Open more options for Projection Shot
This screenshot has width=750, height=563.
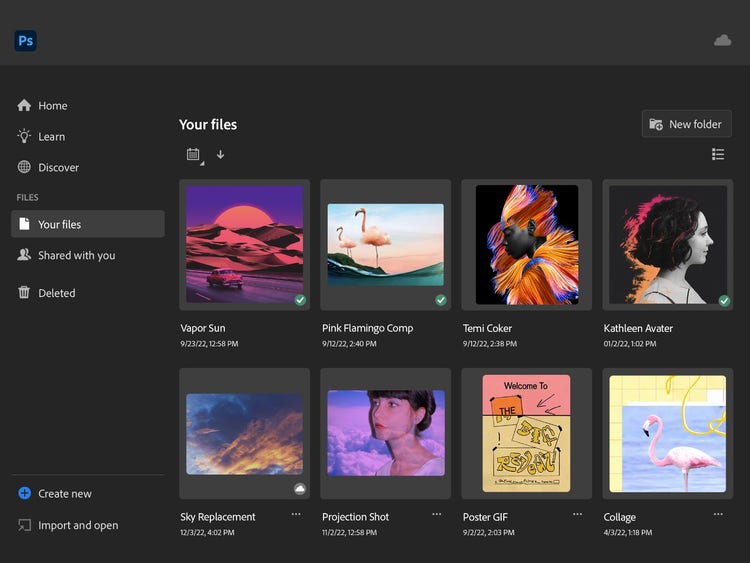pos(437,514)
